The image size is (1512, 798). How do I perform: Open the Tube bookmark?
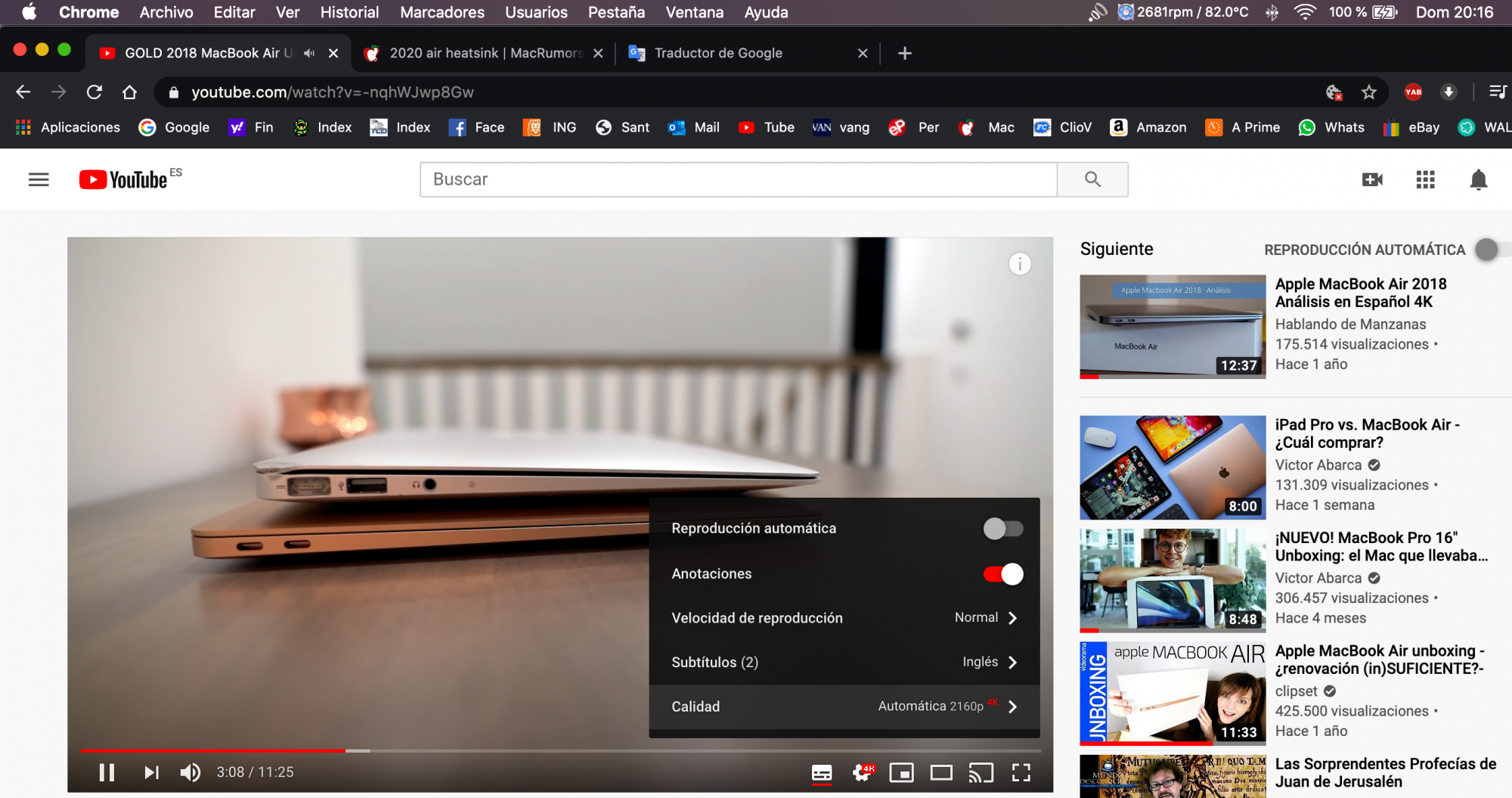pyautogui.click(x=767, y=127)
